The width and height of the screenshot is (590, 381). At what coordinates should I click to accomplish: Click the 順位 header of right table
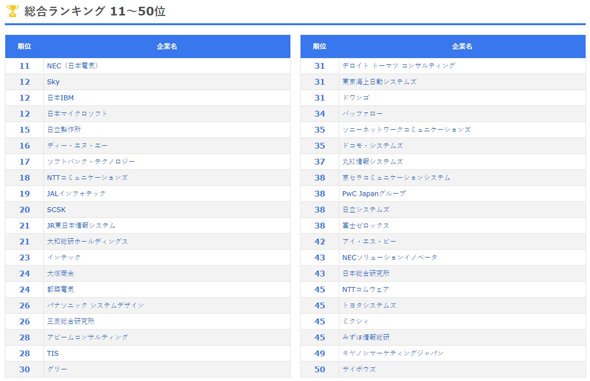pyautogui.click(x=319, y=46)
